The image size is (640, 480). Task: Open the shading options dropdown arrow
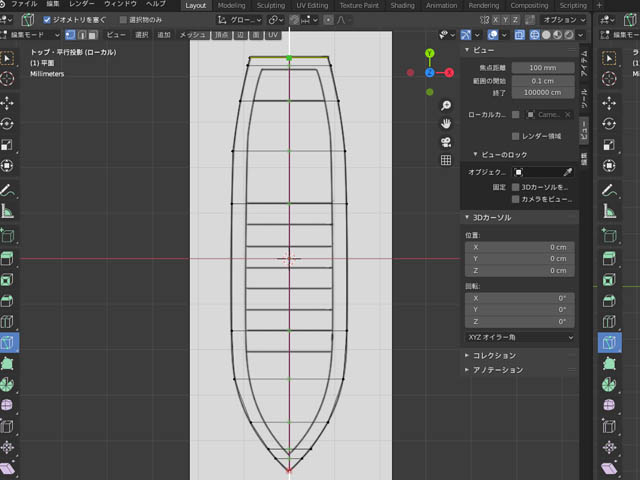pyautogui.click(x=580, y=35)
